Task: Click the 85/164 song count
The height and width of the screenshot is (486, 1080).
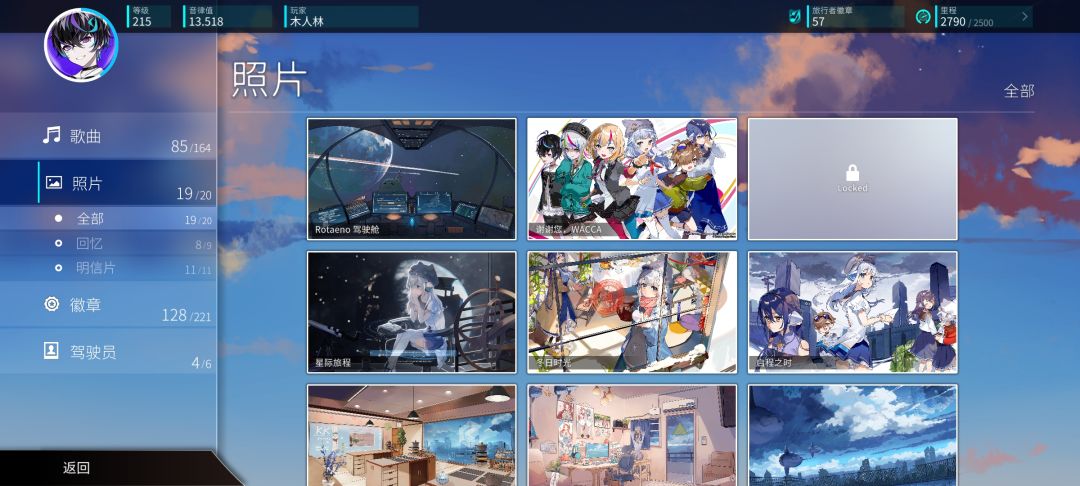Action: [x=191, y=147]
